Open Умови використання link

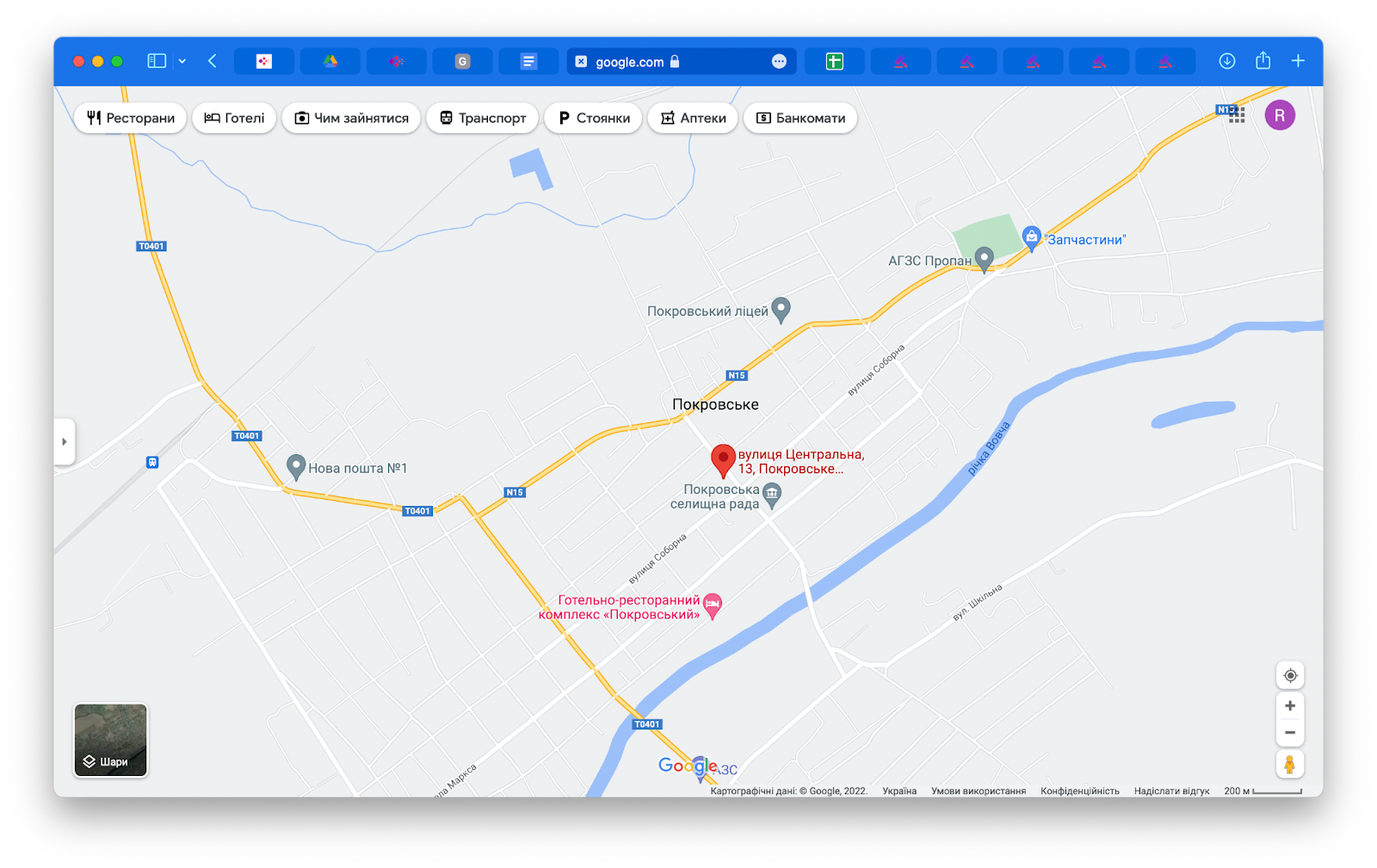[x=979, y=791]
